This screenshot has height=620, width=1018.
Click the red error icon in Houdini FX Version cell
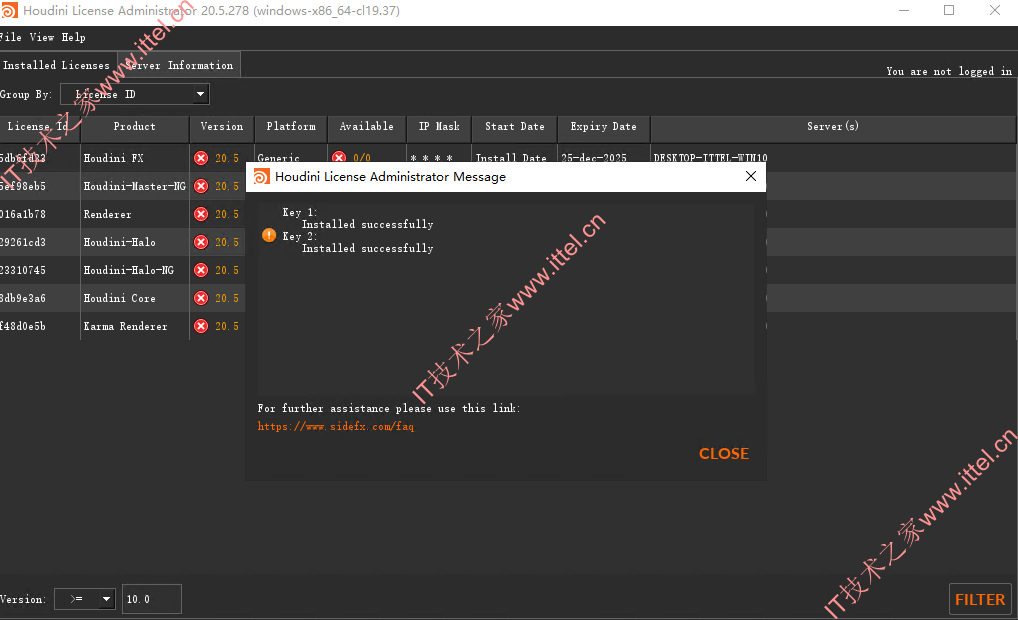(x=201, y=158)
